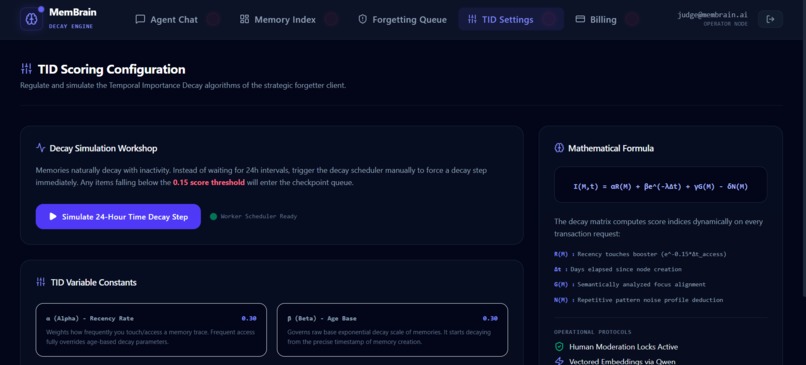Select the Beta Age Base card

tap(392, 330)
